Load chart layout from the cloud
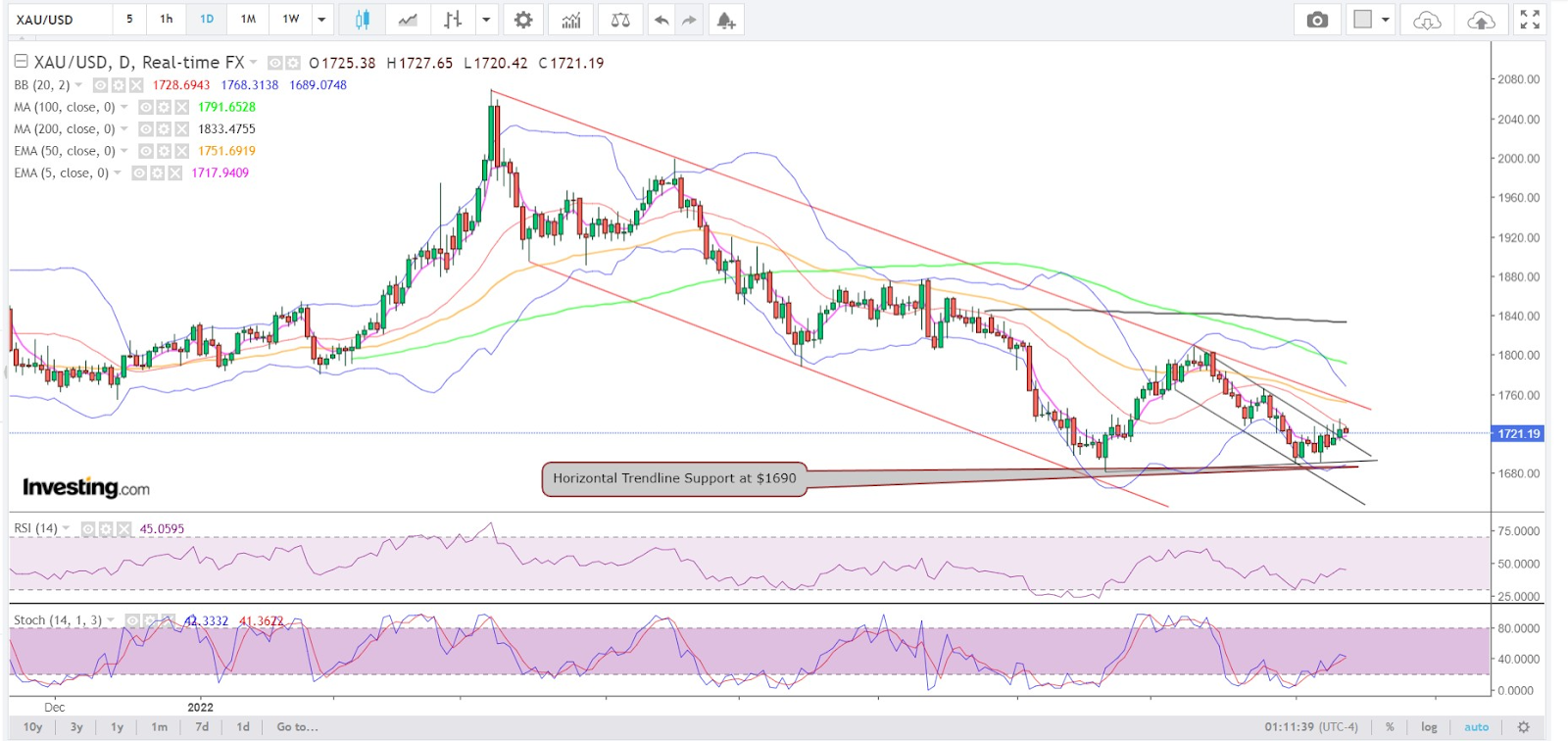 click(x=1427, y=20)
